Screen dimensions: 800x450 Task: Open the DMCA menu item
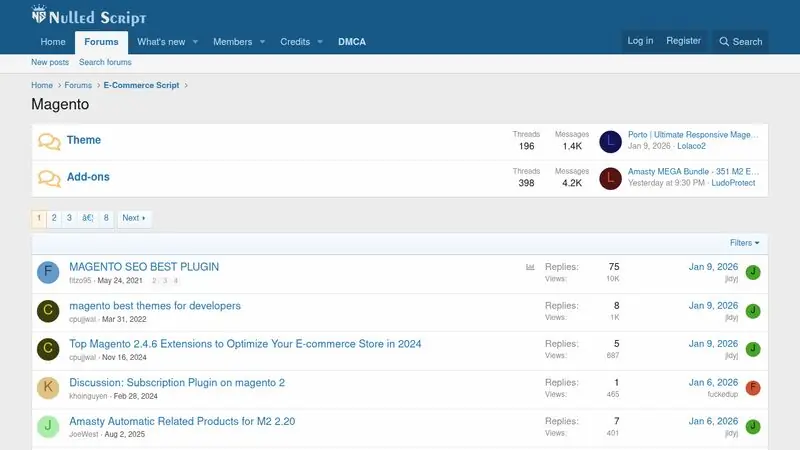point(352,42)
